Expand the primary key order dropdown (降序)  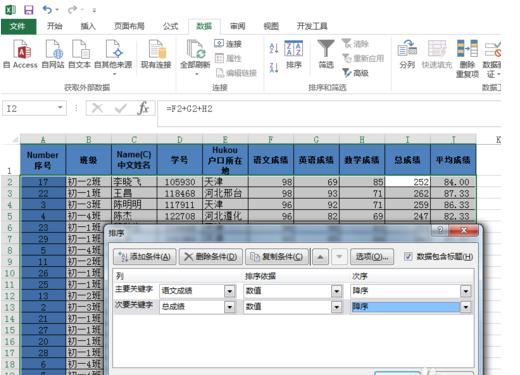(x=466, y=291)
